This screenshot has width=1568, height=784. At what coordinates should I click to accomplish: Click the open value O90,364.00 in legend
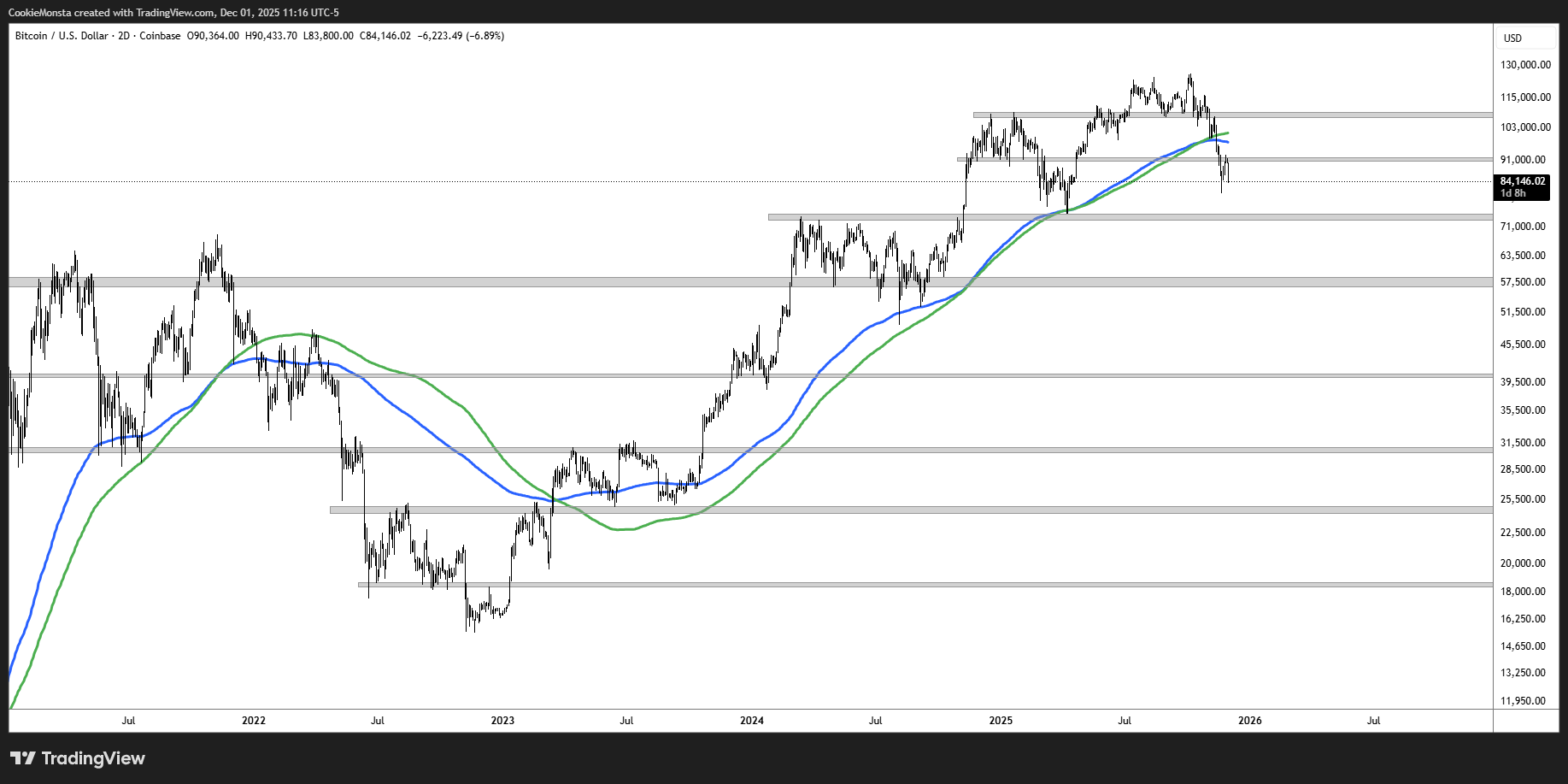coord(213,36)
